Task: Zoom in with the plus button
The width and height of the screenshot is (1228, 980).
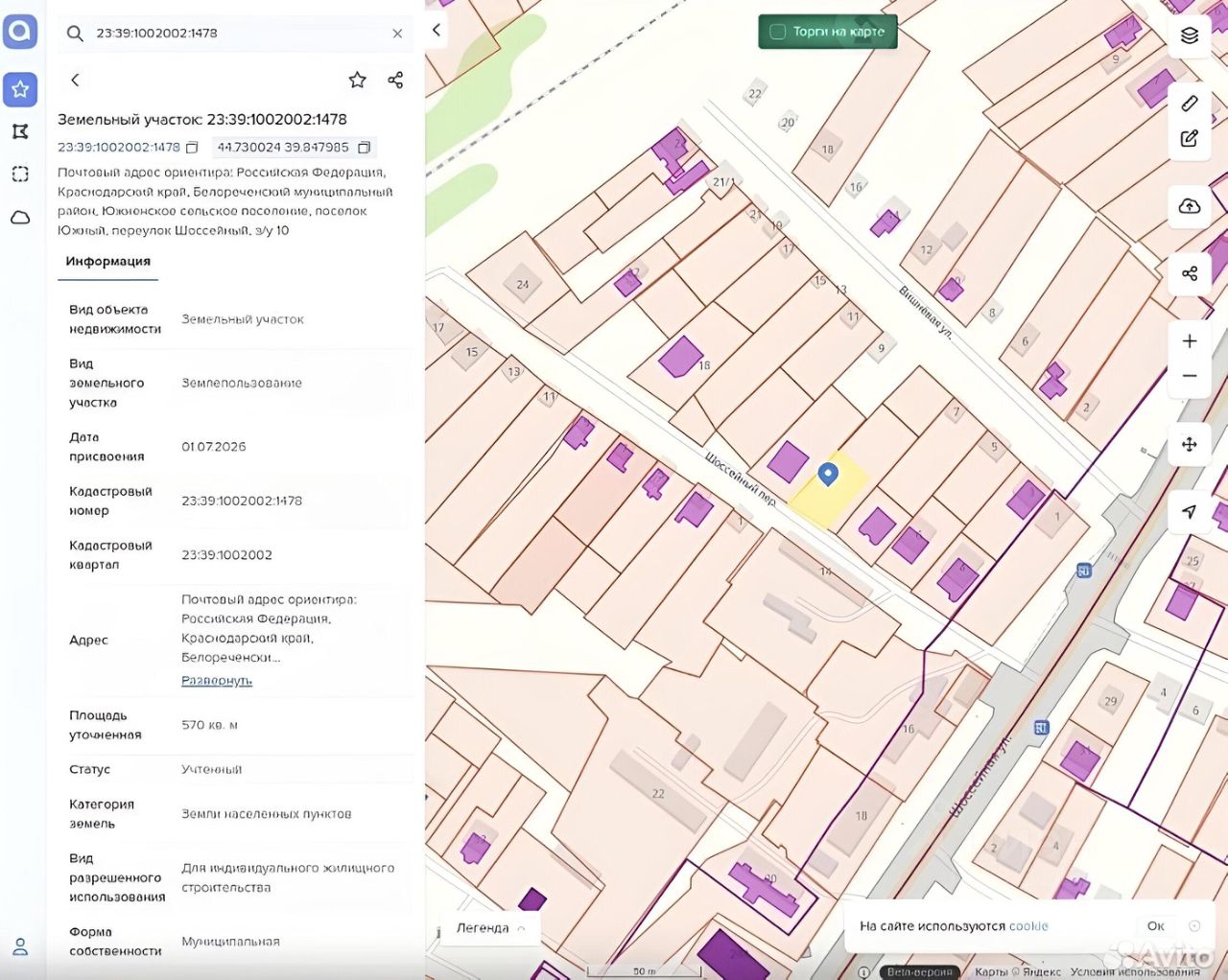Action: tap(1190, 341)
